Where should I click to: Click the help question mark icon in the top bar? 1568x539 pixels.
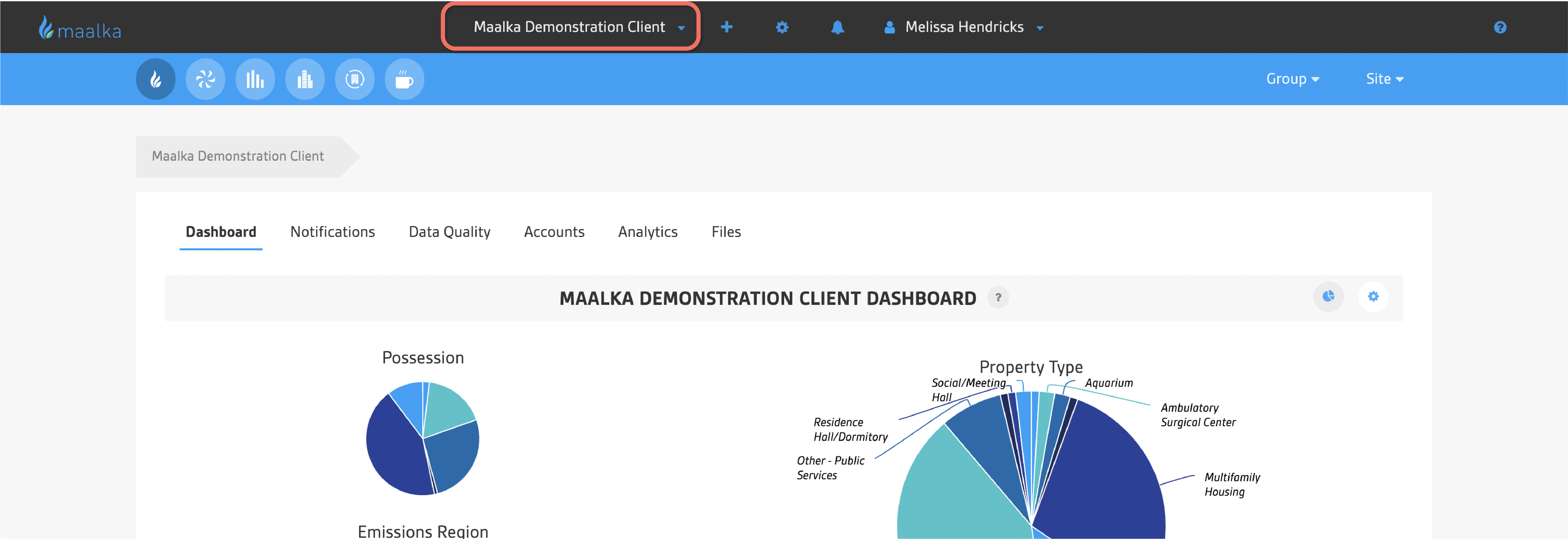pyautogui.click(x=1500, y=27)
